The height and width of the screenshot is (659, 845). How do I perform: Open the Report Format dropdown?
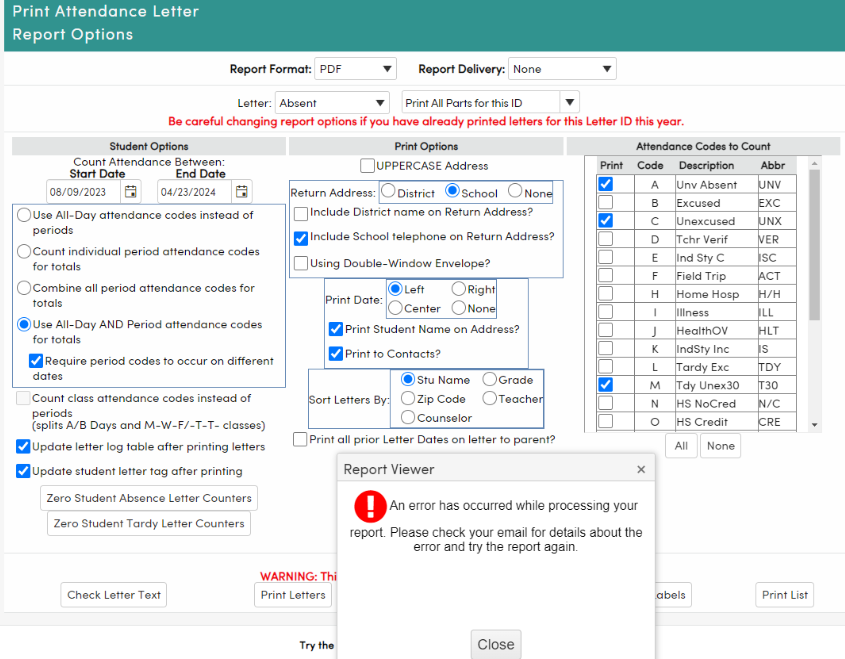(x=355, y=69)
